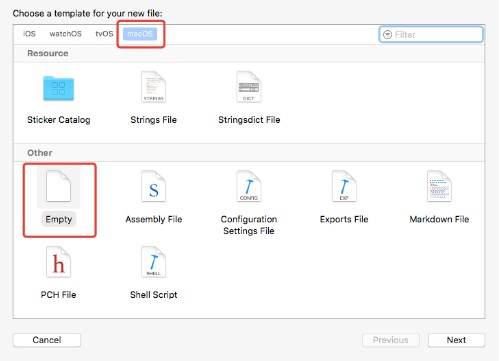Choose the Shell Script template icon
The image size is (500, 361).
pos(153,262)
